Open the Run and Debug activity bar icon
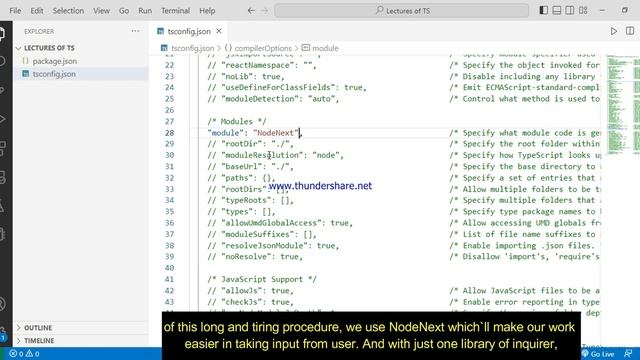This screenshot has width=640, height=360. (x=2, y=119)
